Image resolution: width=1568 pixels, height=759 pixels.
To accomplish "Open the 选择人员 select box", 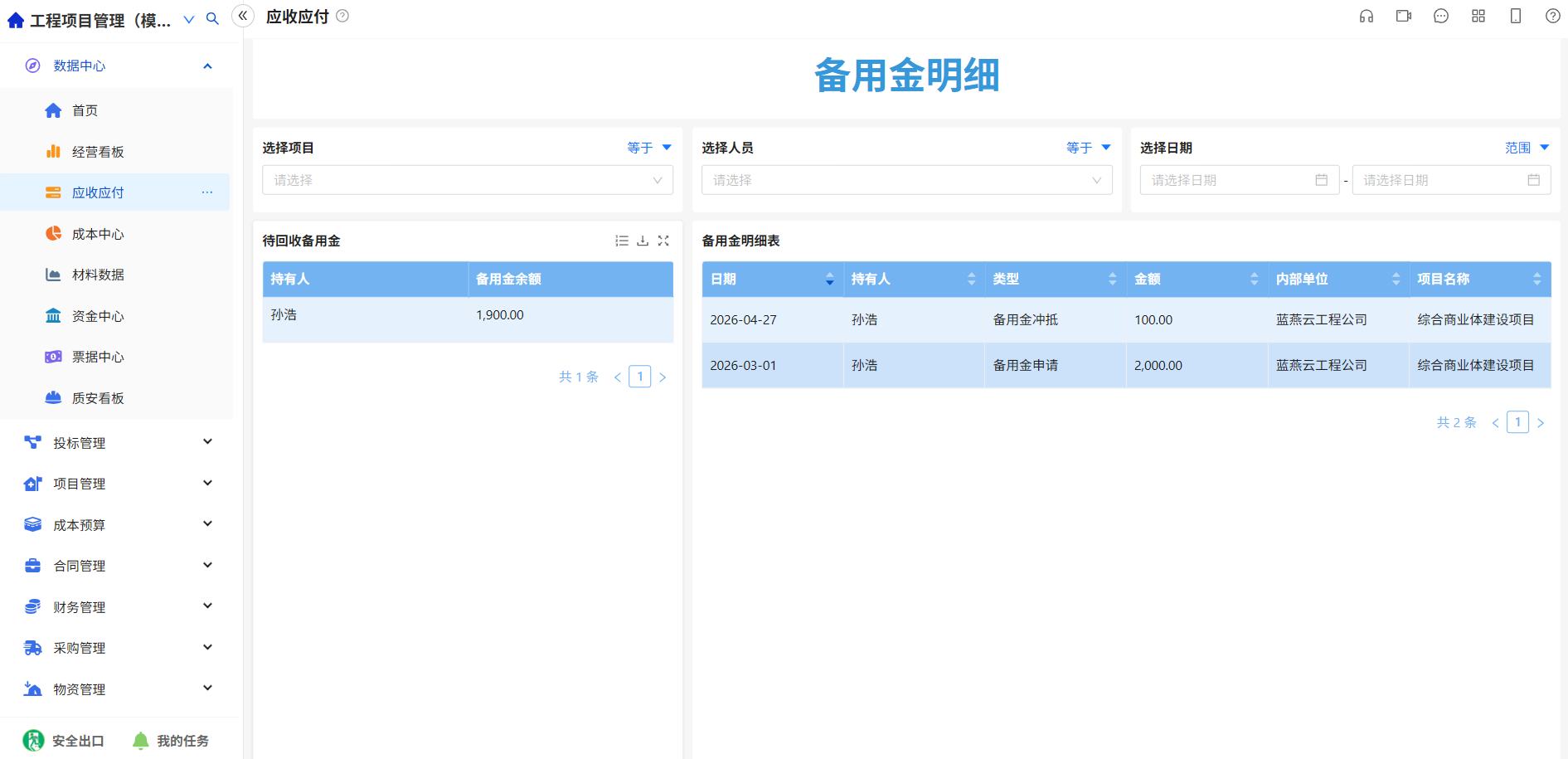I will pos(907,180).
